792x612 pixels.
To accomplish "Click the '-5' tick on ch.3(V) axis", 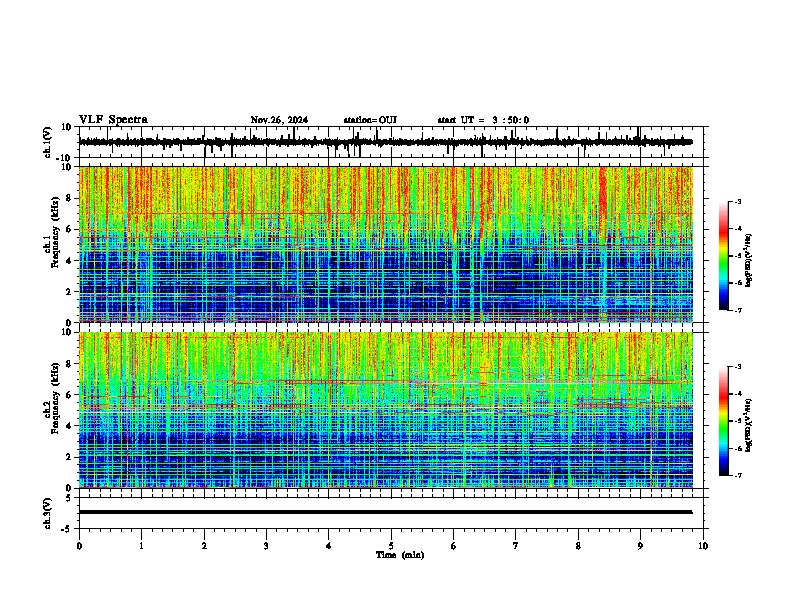I will (68, 529).
